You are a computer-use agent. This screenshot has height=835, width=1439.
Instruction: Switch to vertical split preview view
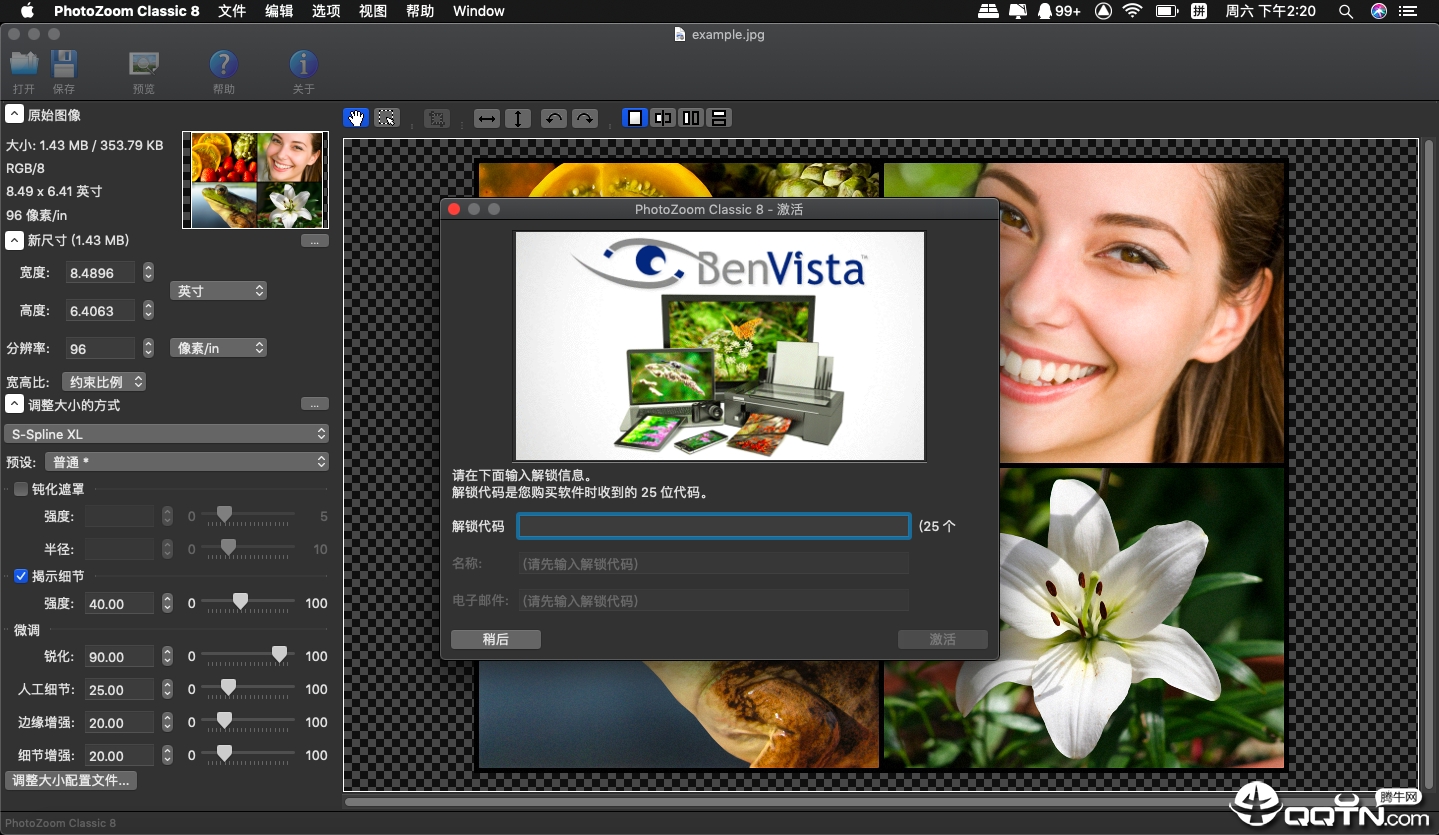coord(691,118)
